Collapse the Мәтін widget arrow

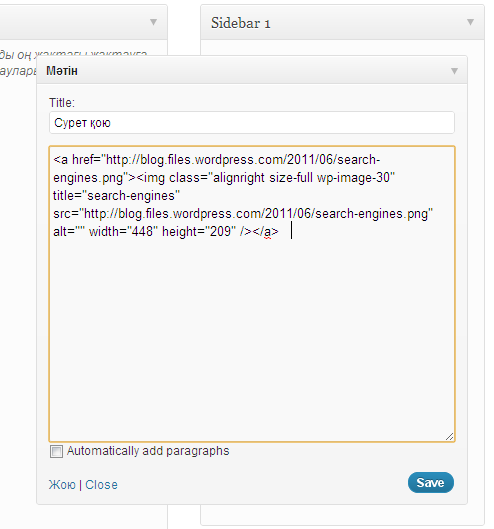454,71
